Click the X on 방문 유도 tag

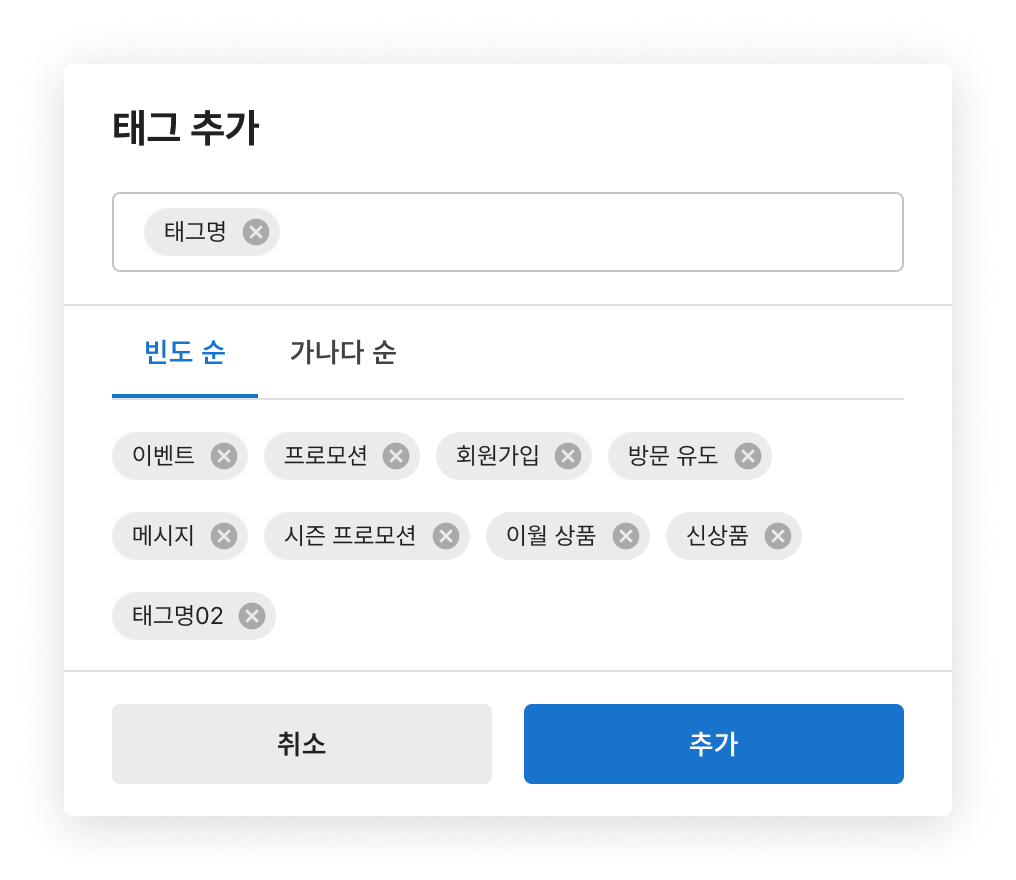point(747,456)
